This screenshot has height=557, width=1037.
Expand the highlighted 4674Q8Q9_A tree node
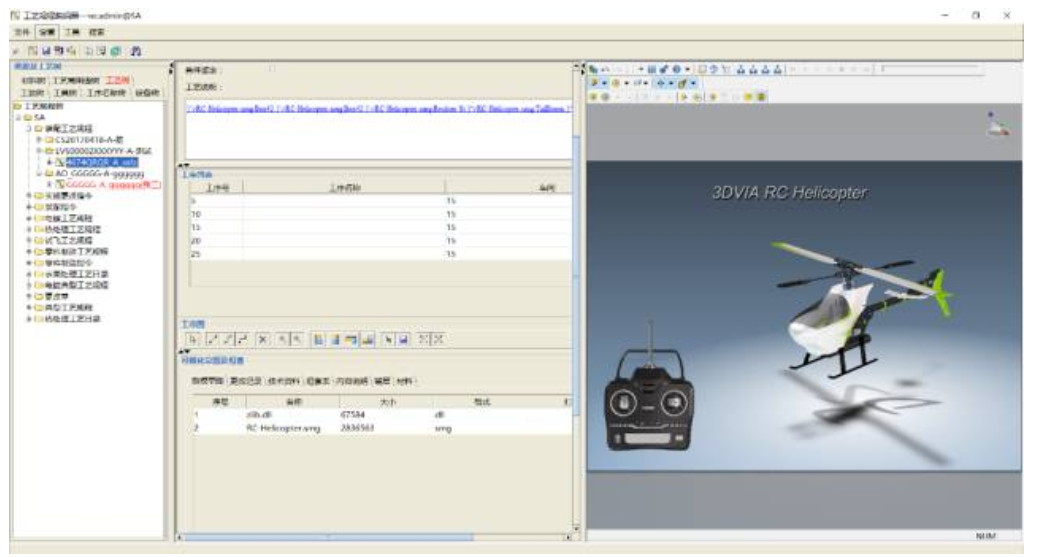[x=50, y=162]
